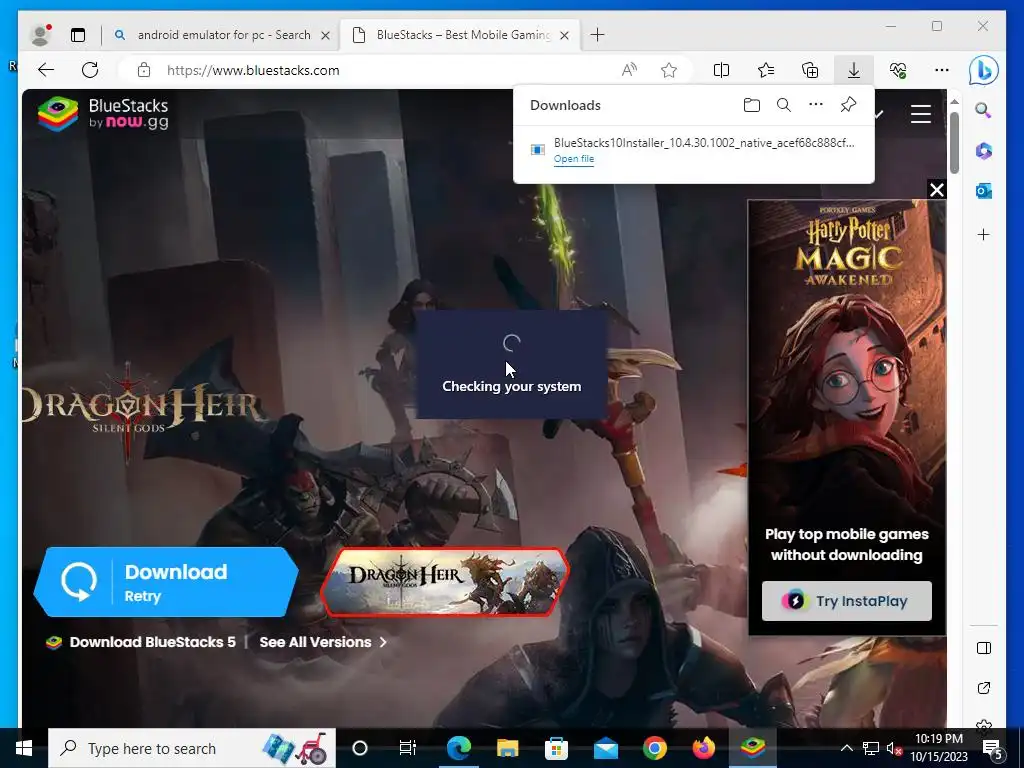
Task: Open a new browser tab
Action: [x=598, y=35]
